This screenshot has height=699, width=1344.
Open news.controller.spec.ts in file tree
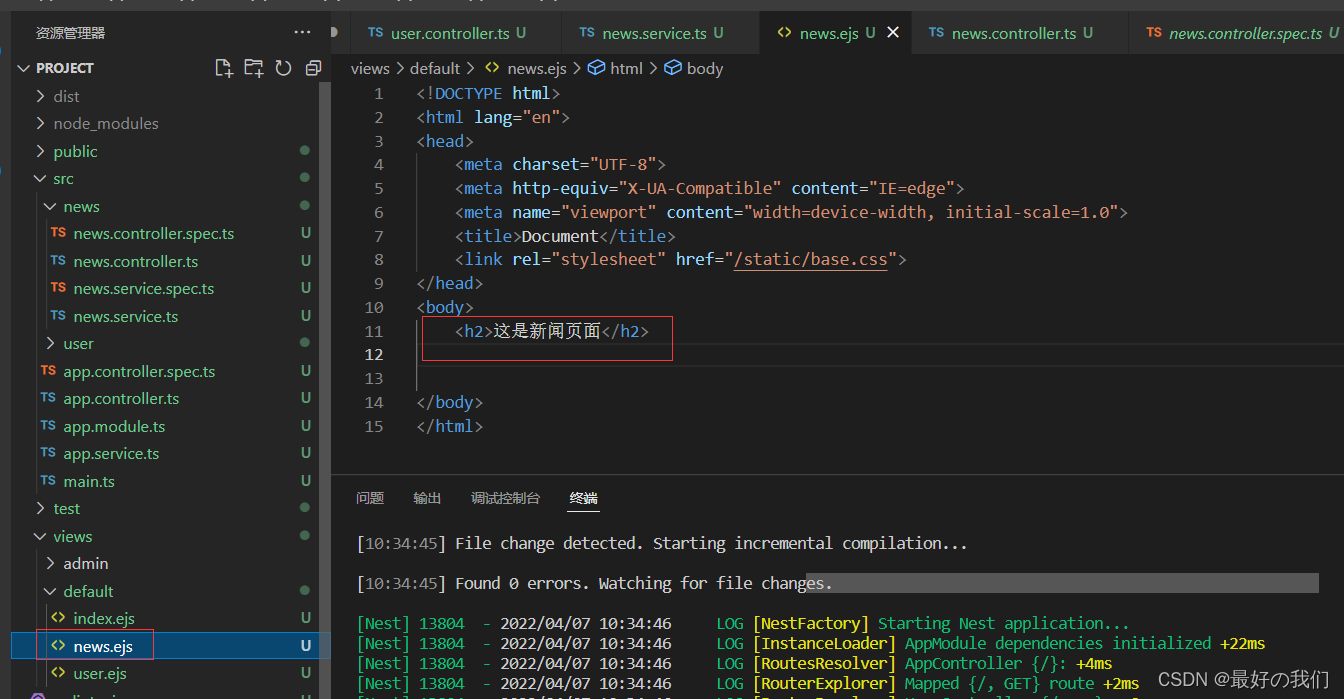click(x=153, y=234)
